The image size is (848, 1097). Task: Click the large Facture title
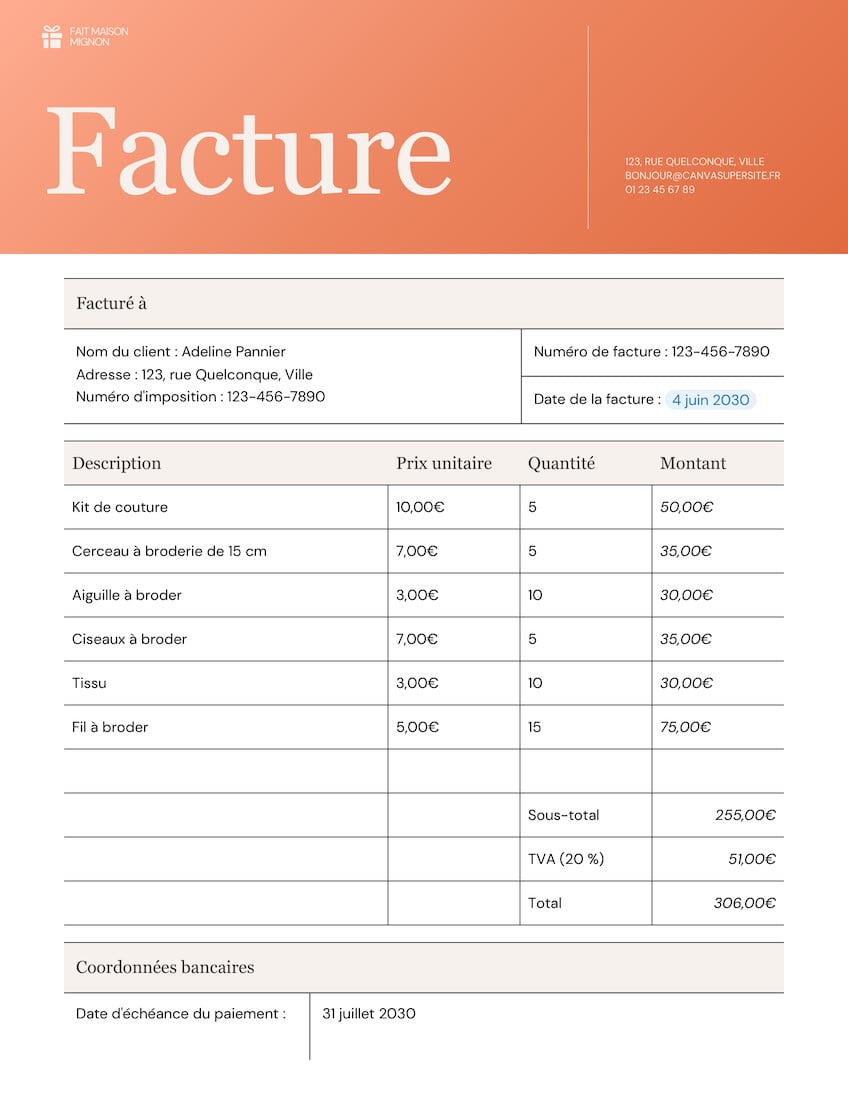pos(248,151)
